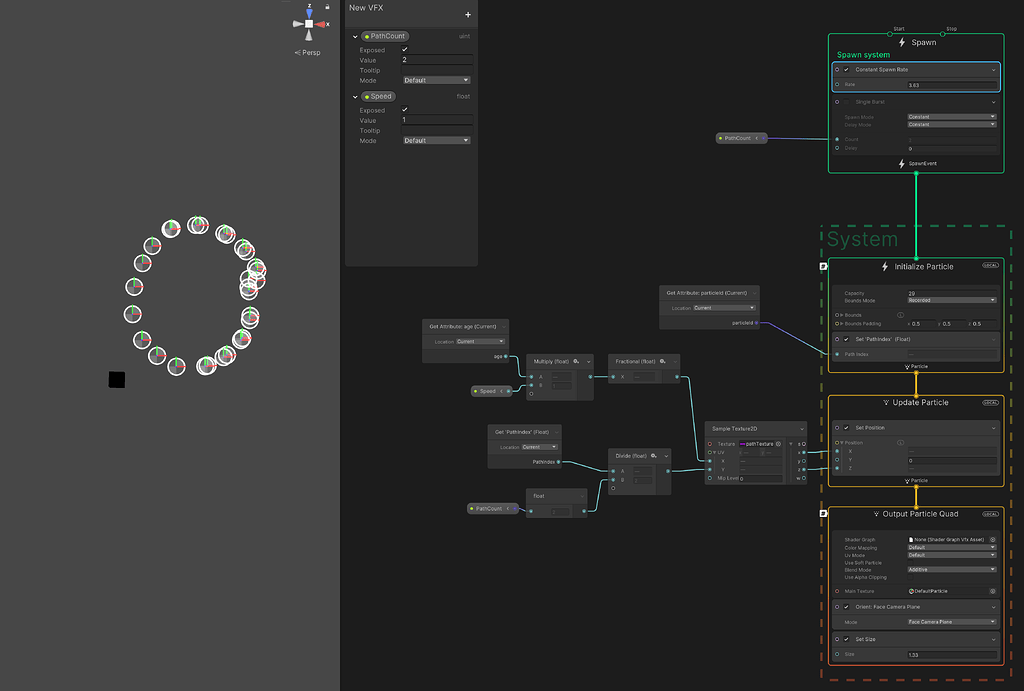Open the Blend Mode dropdown showing Additive

(x=950, y=570)
